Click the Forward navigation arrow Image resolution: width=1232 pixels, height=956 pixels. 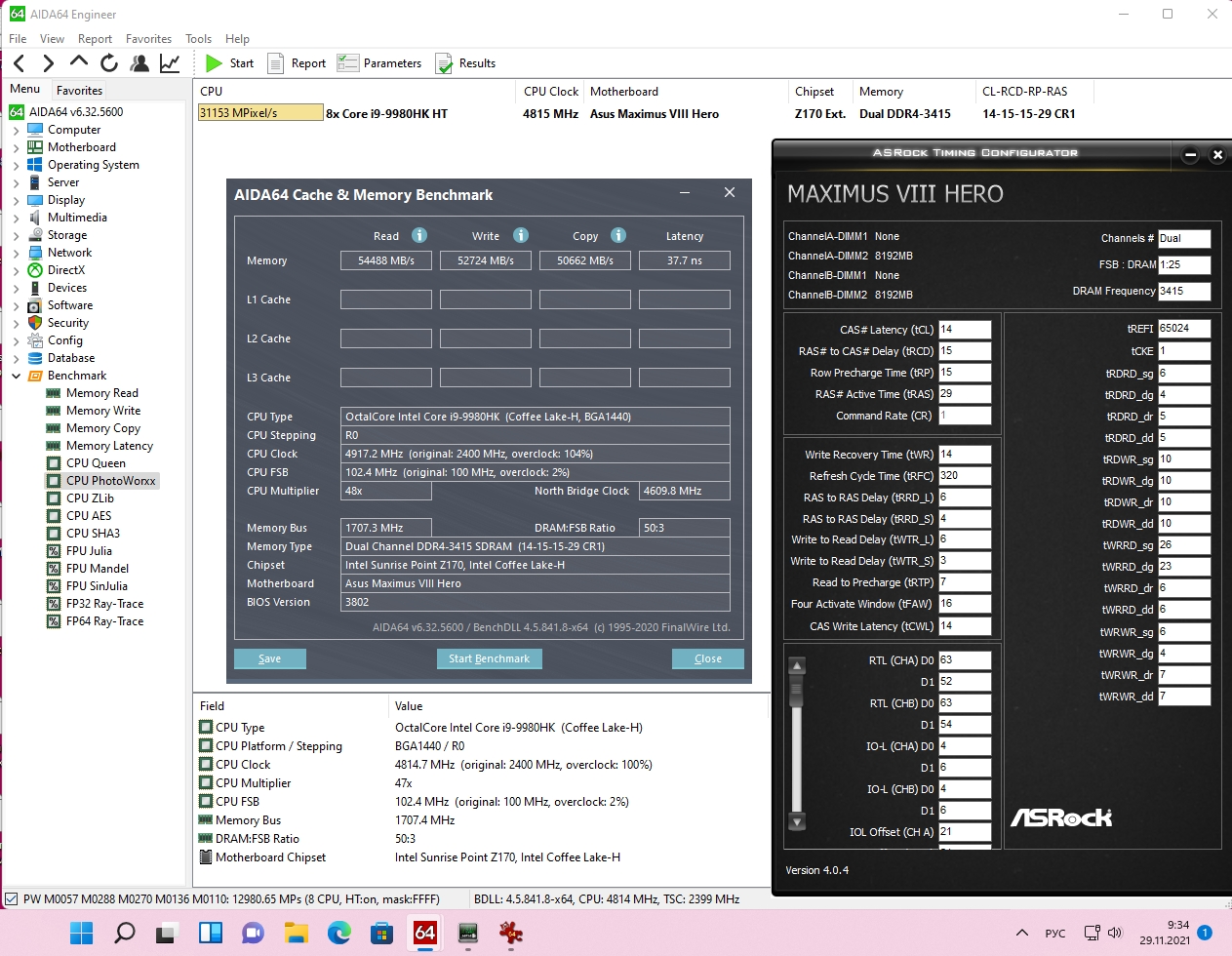pyautogui.click(x=48, y=63)
